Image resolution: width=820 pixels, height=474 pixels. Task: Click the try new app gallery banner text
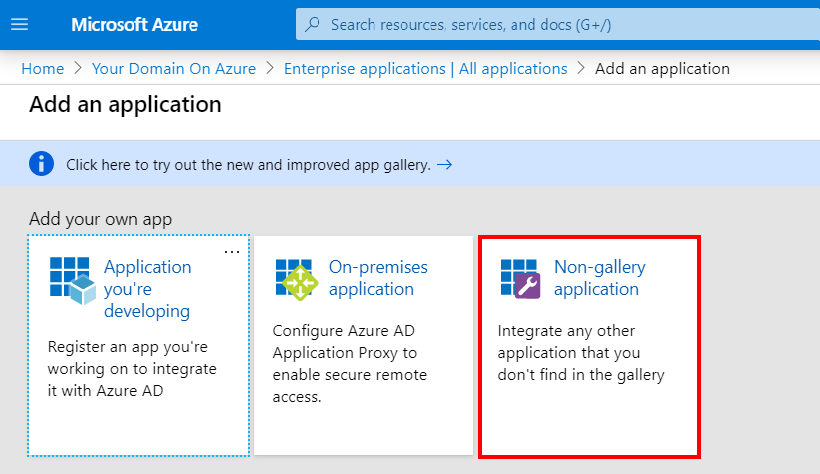(248, 165)
